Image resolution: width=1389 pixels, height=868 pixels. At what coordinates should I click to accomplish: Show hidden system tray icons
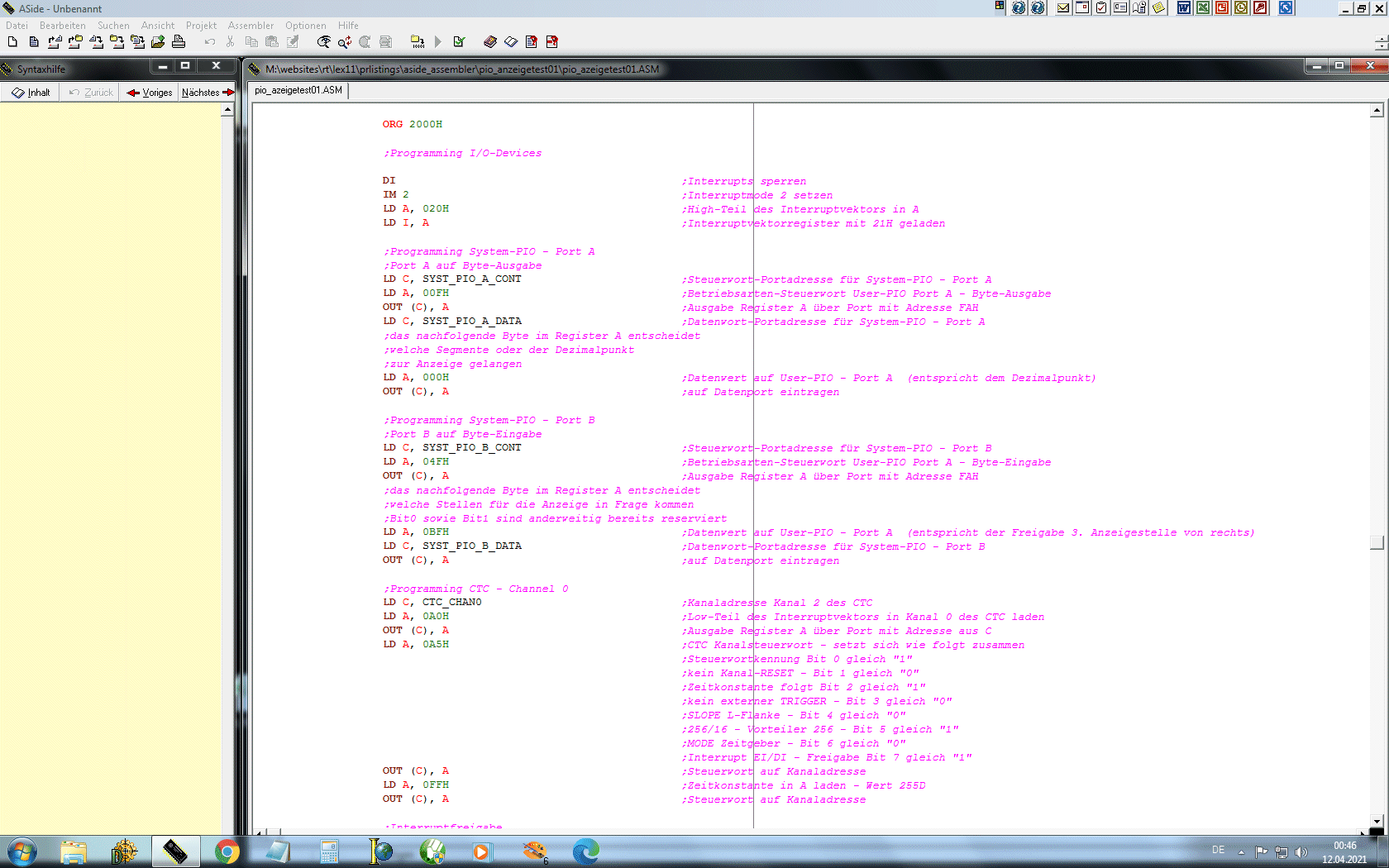point(1241,851)
